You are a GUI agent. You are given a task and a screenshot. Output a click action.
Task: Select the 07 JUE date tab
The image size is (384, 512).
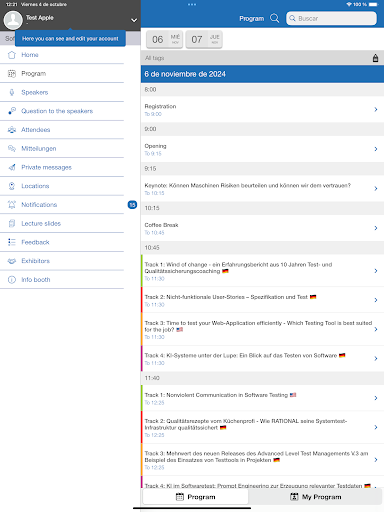pos(204,39)
